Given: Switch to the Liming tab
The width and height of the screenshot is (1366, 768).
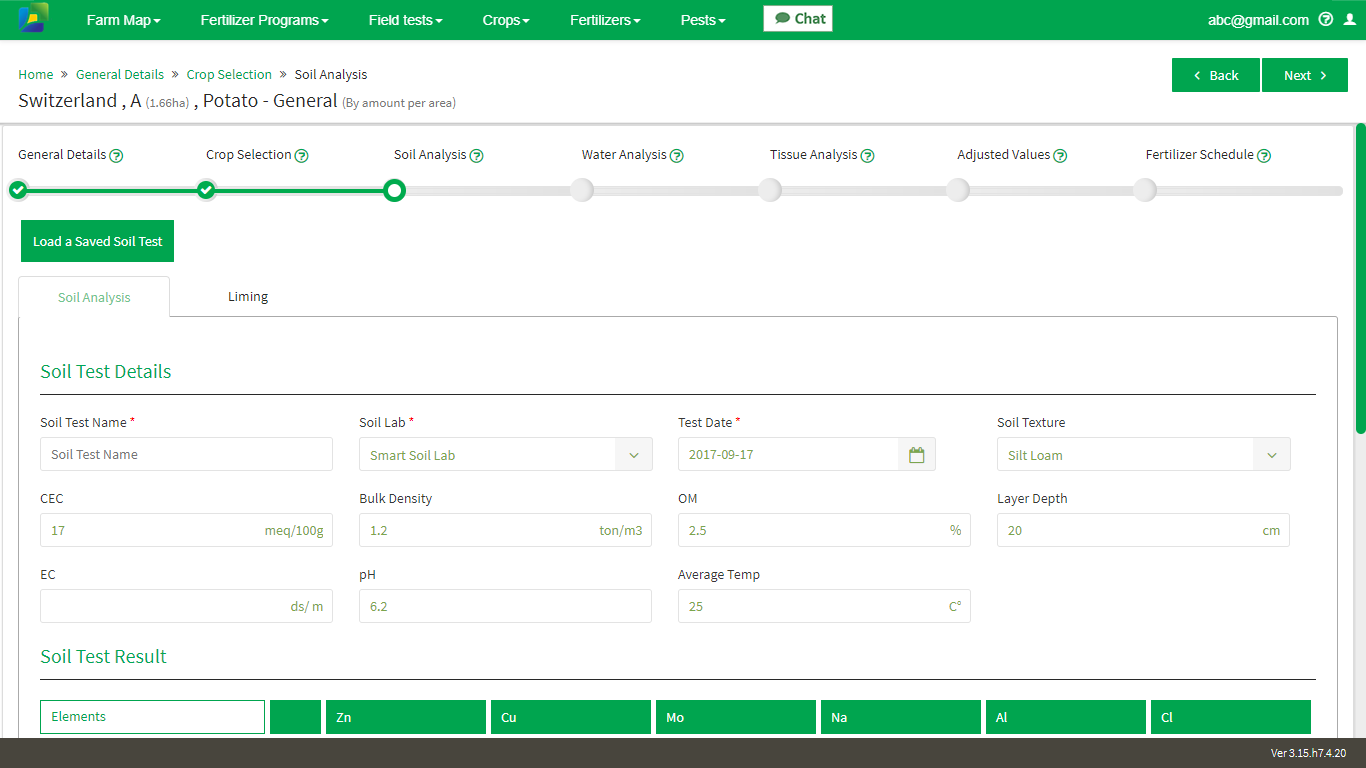Looking at the screenshot, I should (248, 297).
